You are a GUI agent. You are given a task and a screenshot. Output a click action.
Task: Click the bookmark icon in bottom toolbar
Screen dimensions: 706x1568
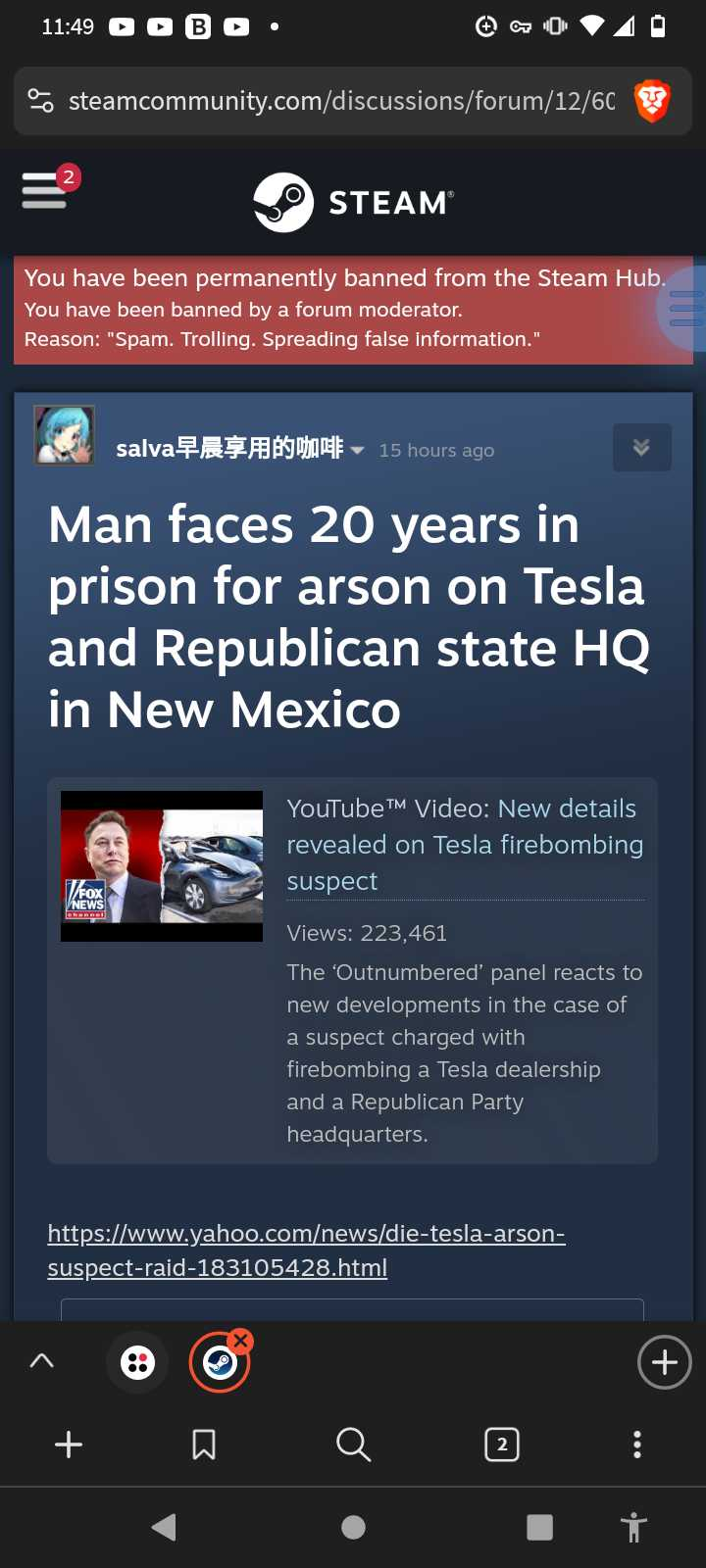[x=204, y=1445]
